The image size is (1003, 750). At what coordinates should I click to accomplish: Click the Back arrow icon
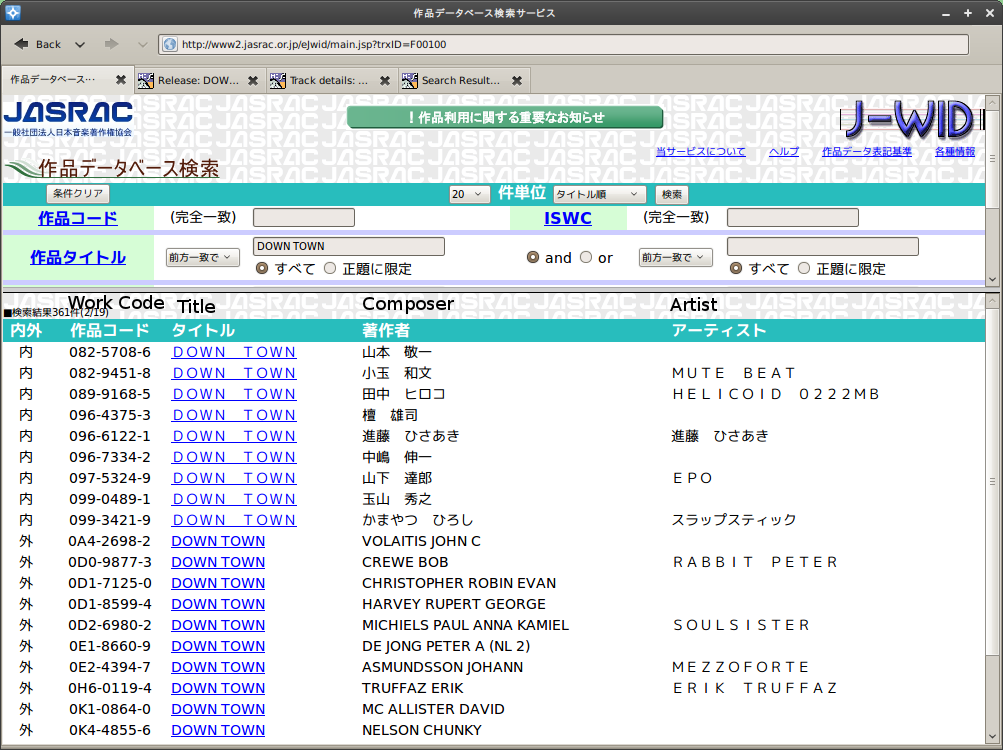(x=21, y=44)
